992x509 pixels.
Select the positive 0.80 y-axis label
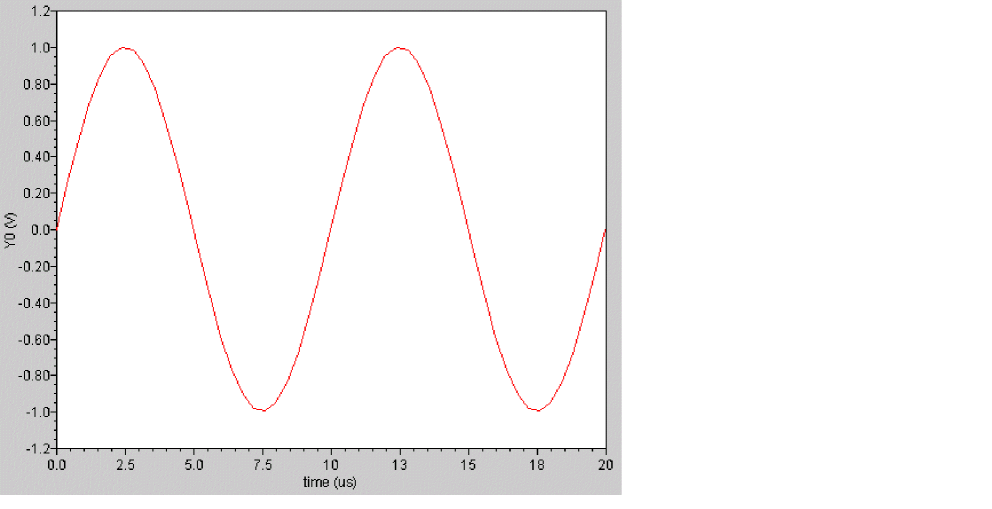coord(37,84)
